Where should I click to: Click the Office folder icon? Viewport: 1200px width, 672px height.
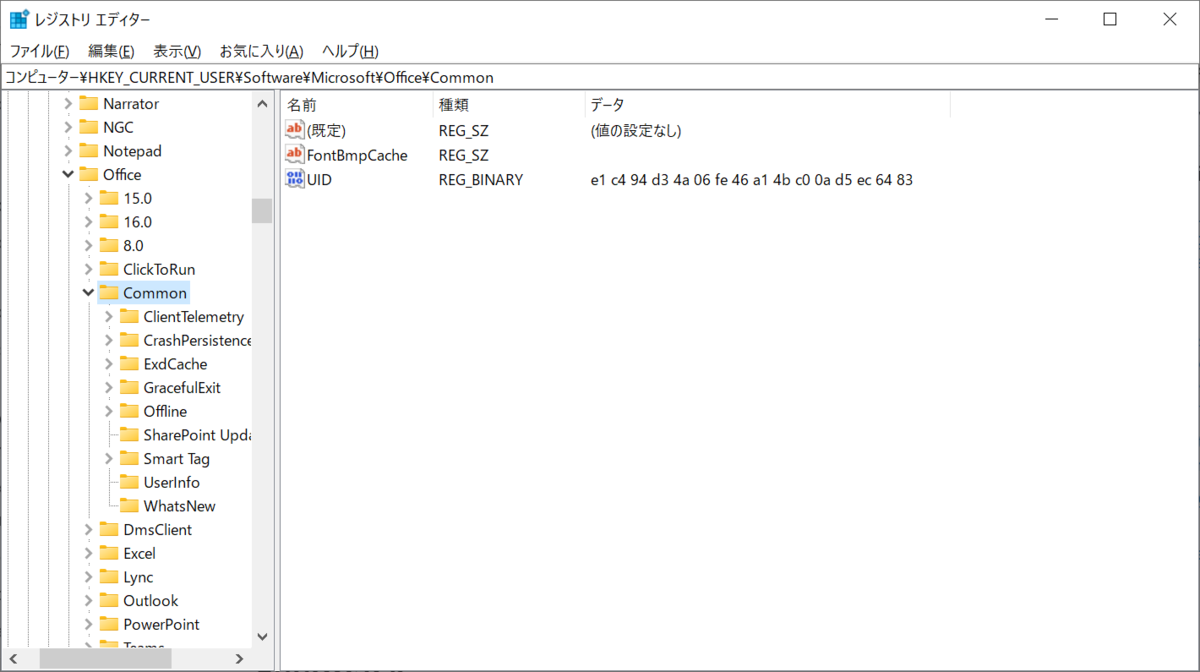click(x=88, y=174)
